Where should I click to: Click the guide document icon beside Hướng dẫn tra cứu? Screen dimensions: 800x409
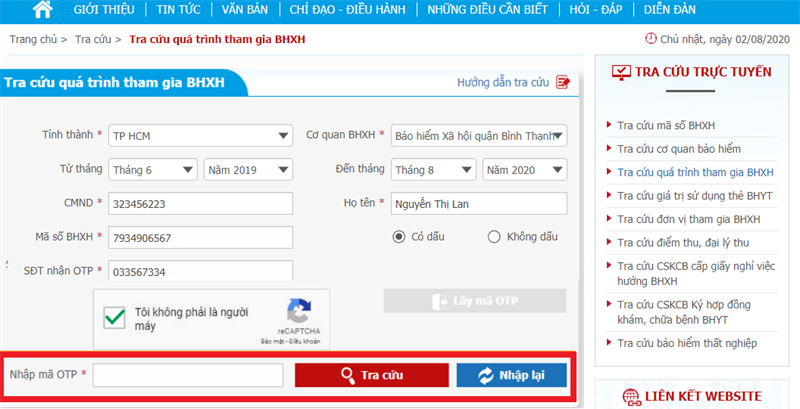click(x=563, y=82)
